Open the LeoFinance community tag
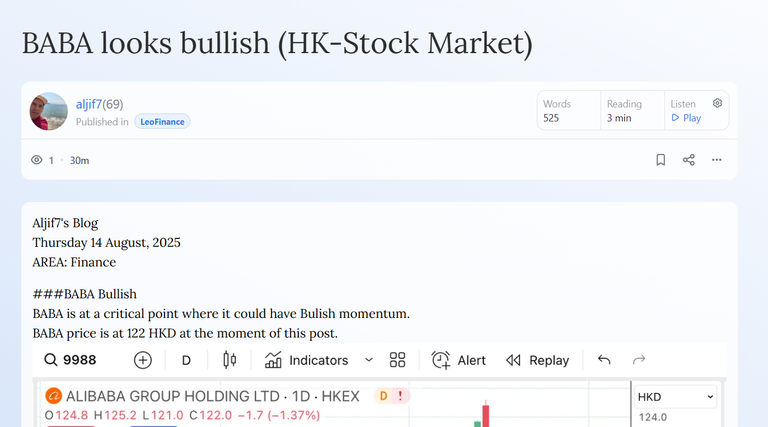The height and width of the screenshot is (427, 768). pyautogui.click(x=162, y=121)
